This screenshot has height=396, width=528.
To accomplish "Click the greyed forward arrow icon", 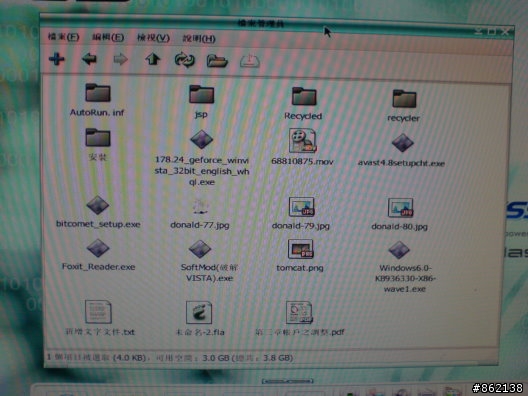I will click(x=120, y=60).
